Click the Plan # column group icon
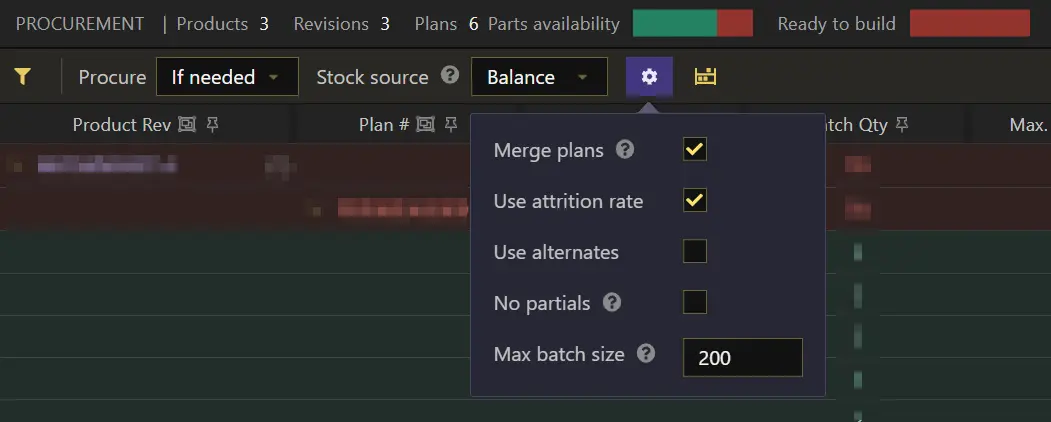Screen dimensions: 1051x422 point(425,125)
